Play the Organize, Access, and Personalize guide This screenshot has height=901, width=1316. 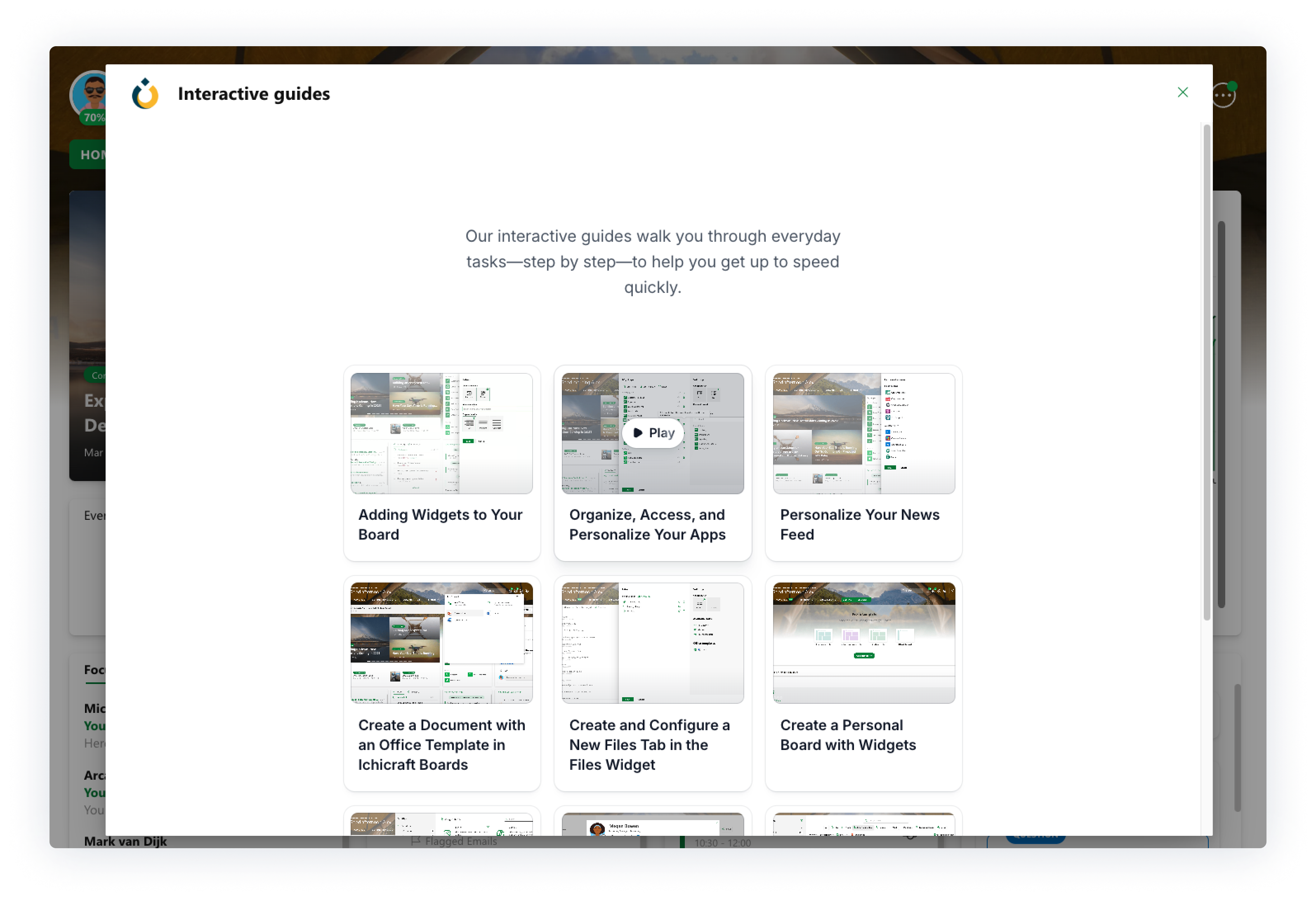[x=652, y=433]
